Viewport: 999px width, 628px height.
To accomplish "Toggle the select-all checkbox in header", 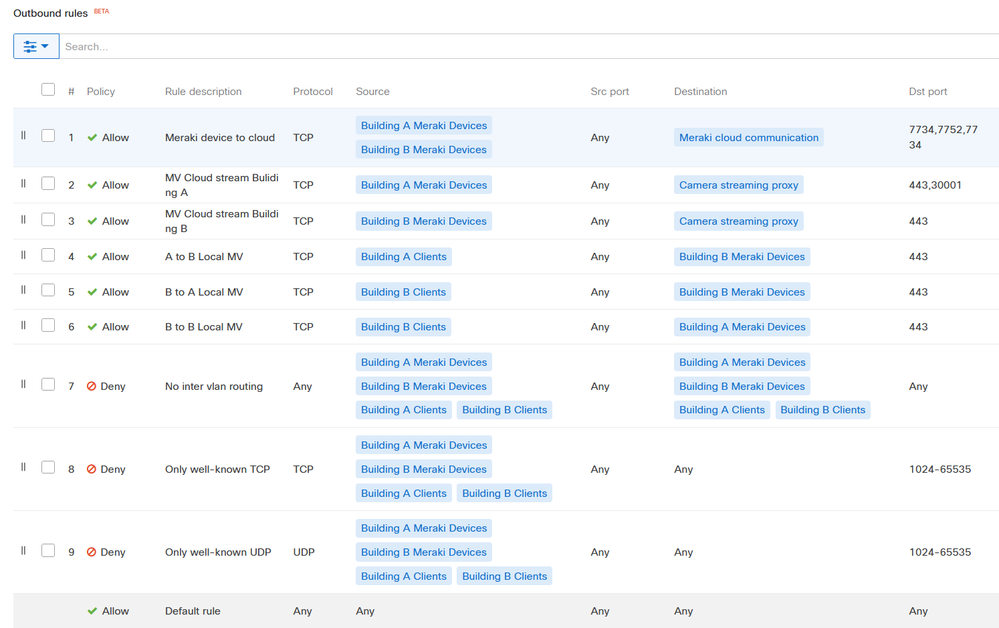I will point(48,90).
